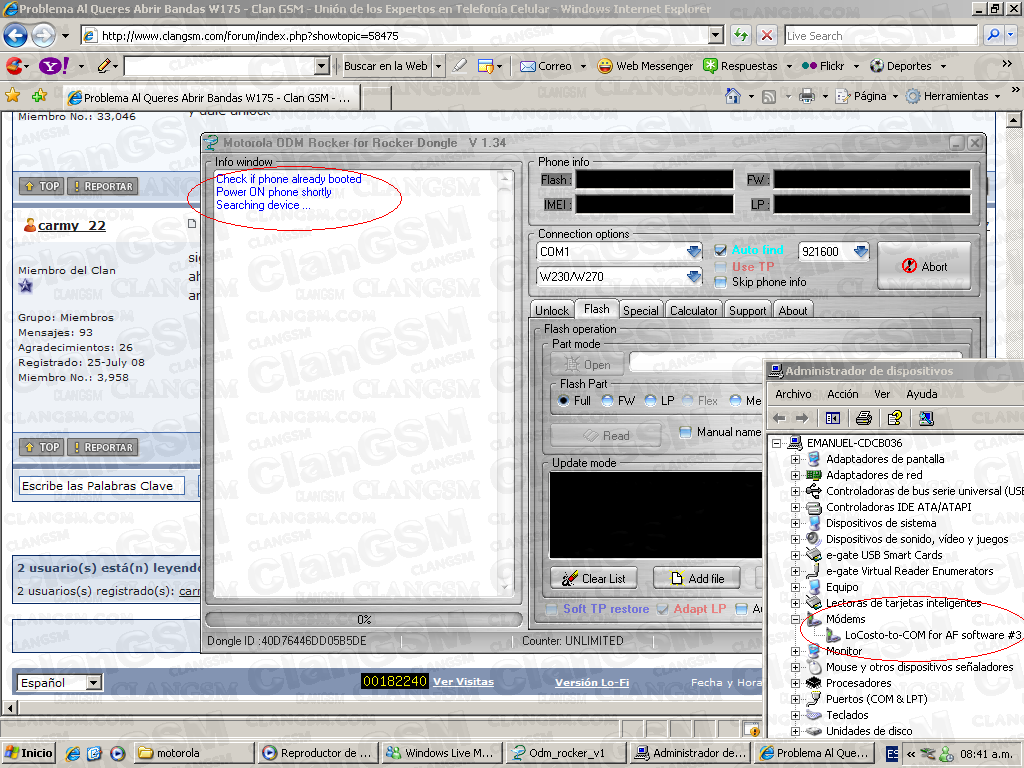Toggle the Auto find checkbox
This screenshot has height=768, width=1024.
point(720,250)
